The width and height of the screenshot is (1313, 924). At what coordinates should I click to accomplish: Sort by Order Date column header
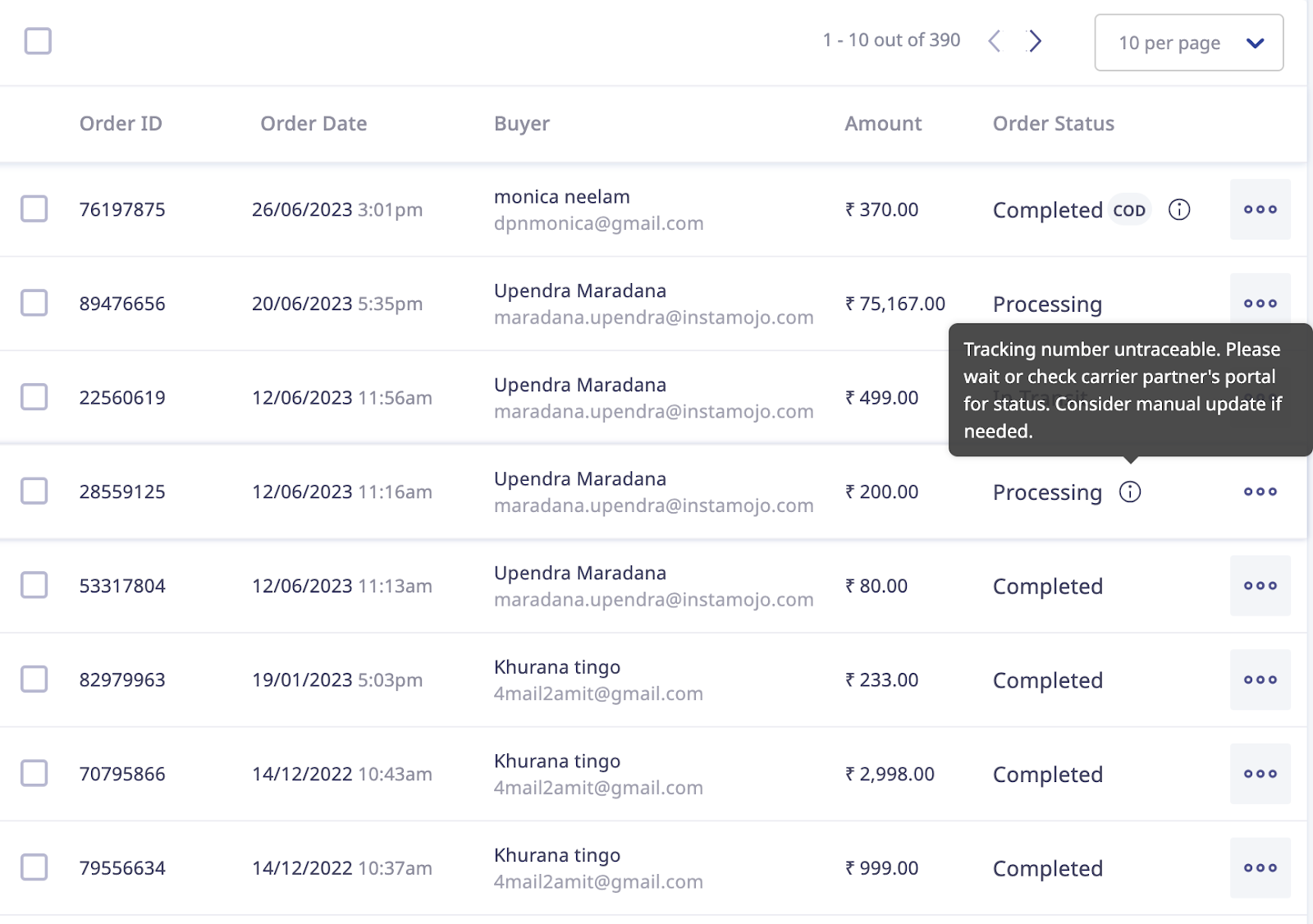(x=313, y=124)
